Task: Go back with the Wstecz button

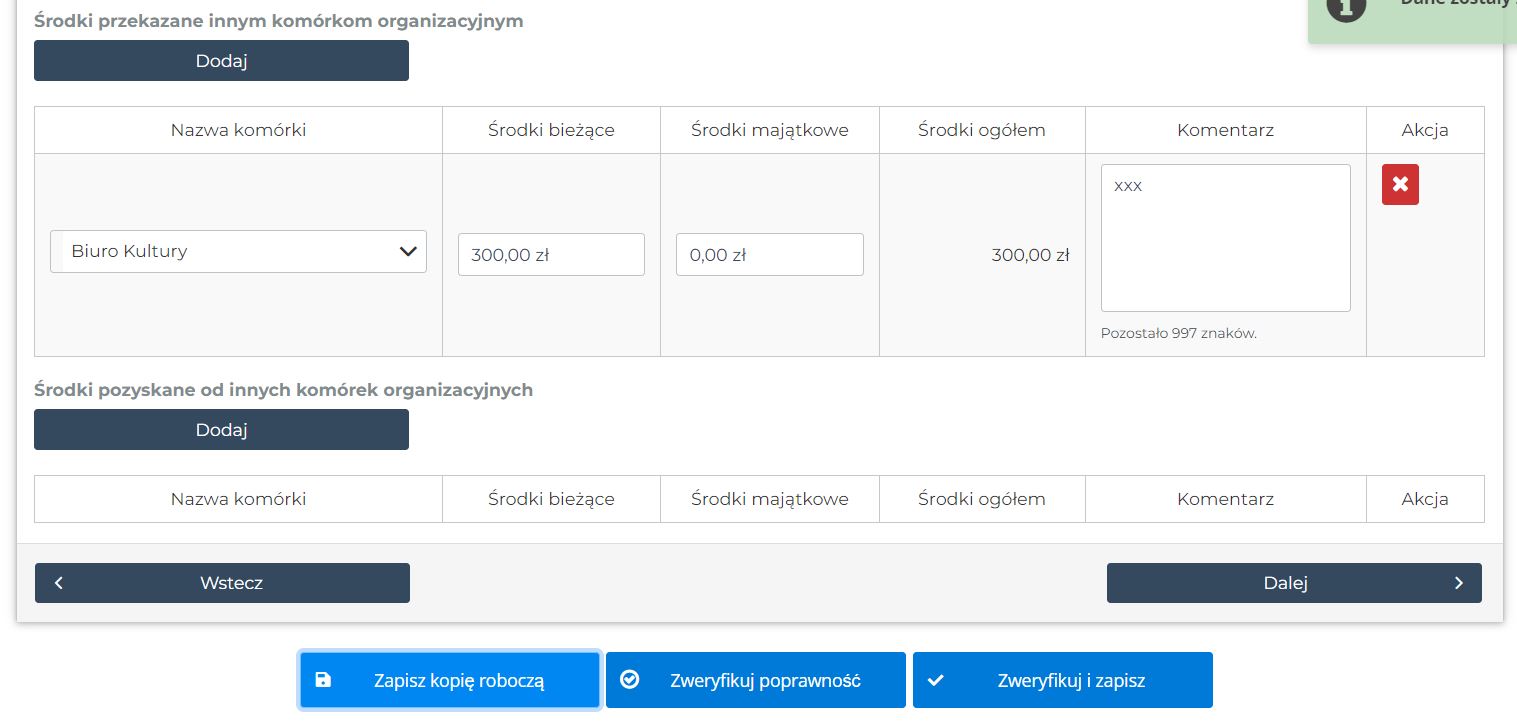Action: coord(222,583)
